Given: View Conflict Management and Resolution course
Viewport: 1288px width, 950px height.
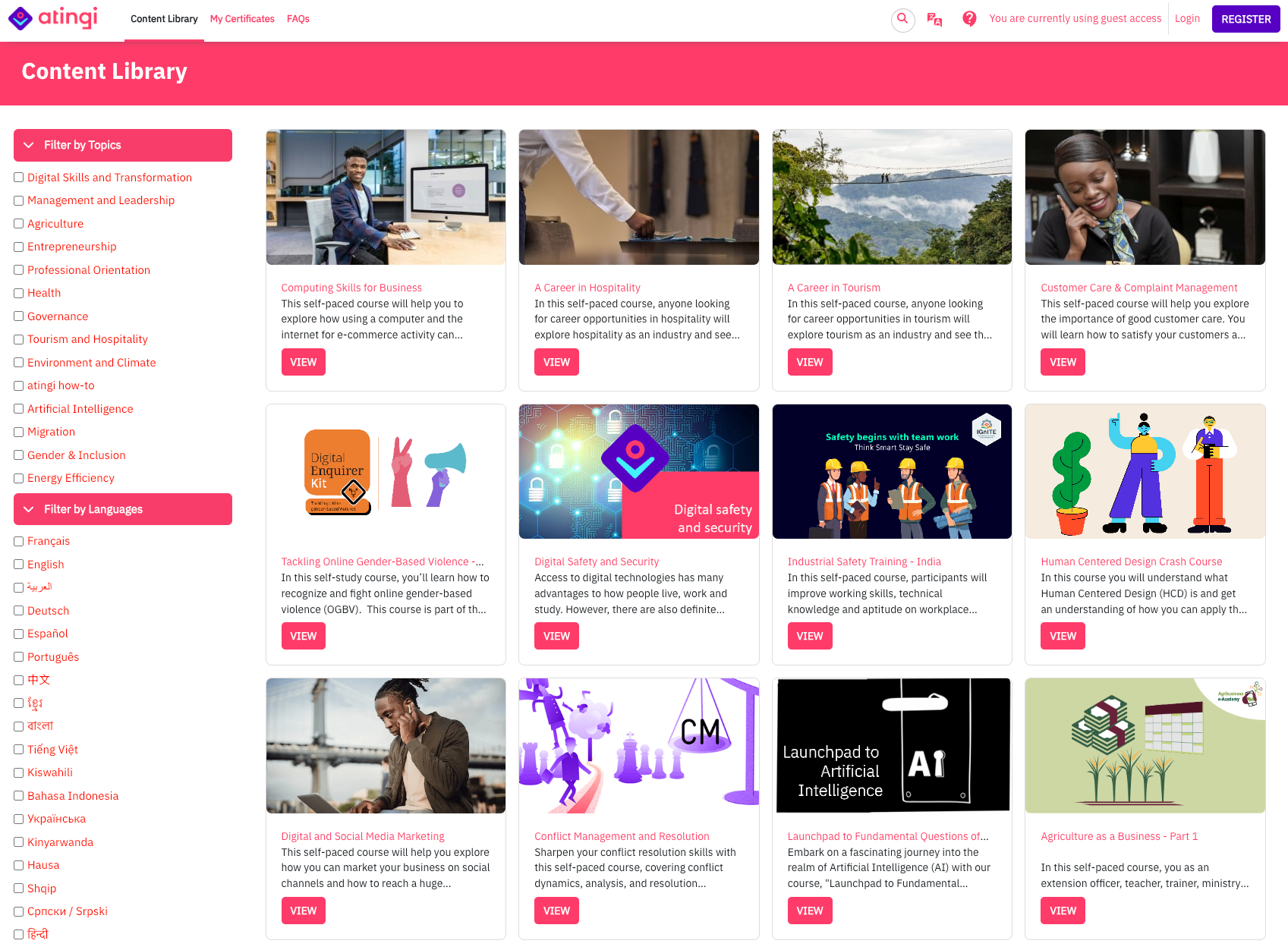Looking at the screenshot, I should point(556,911).
